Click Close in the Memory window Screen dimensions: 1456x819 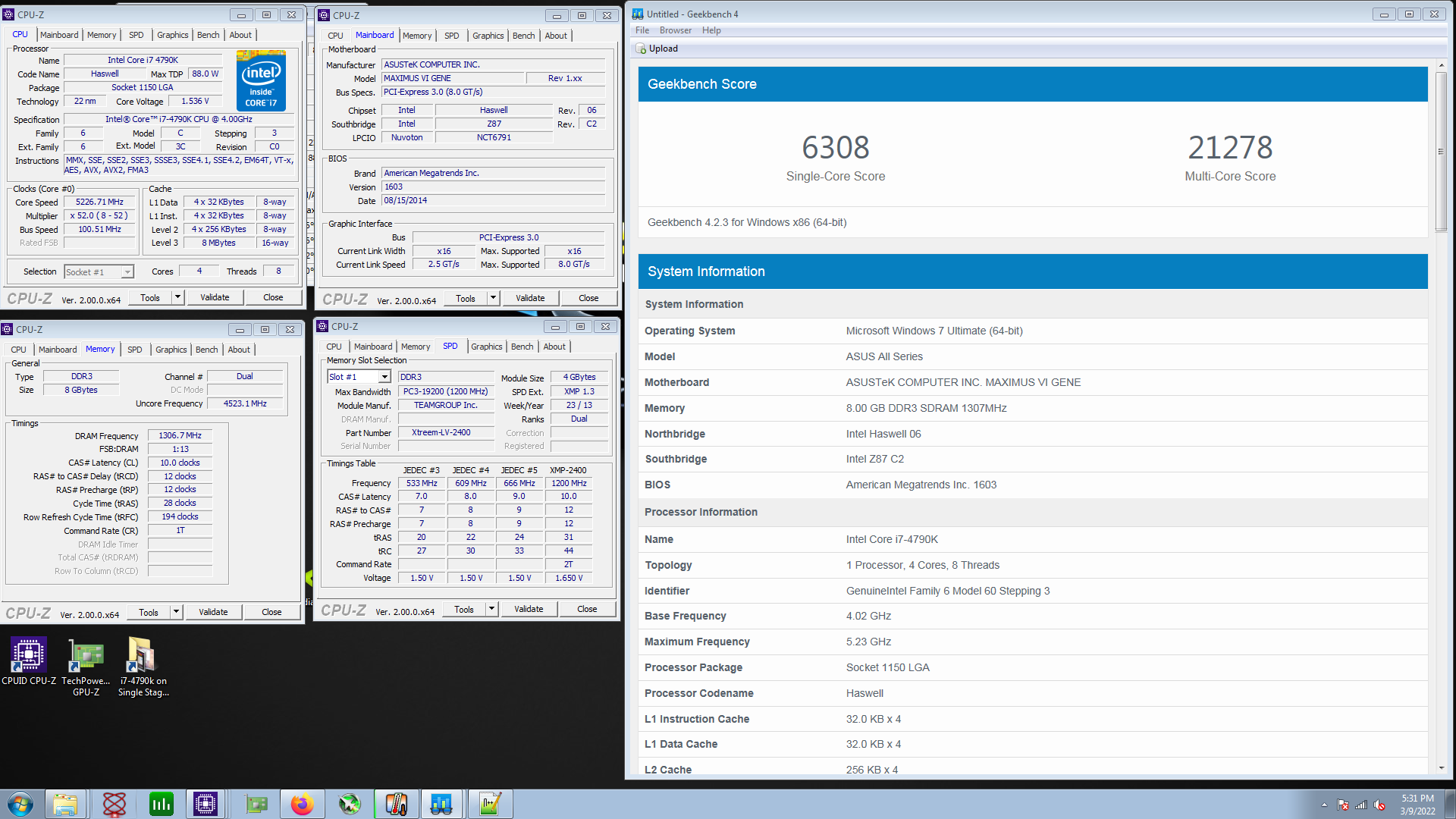[271, 612]
